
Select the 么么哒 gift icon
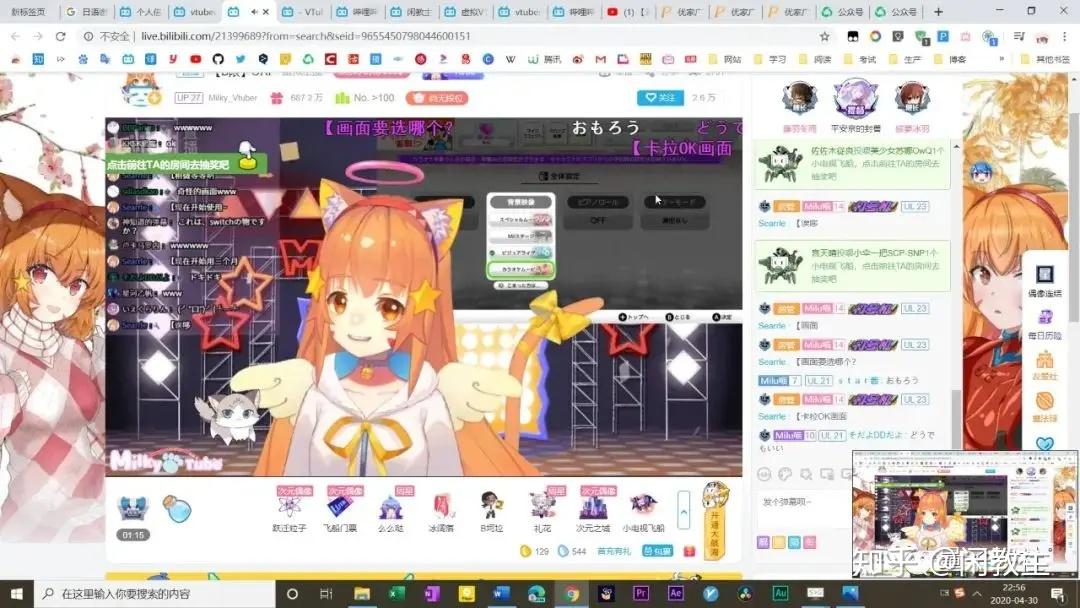click(391, 507)
